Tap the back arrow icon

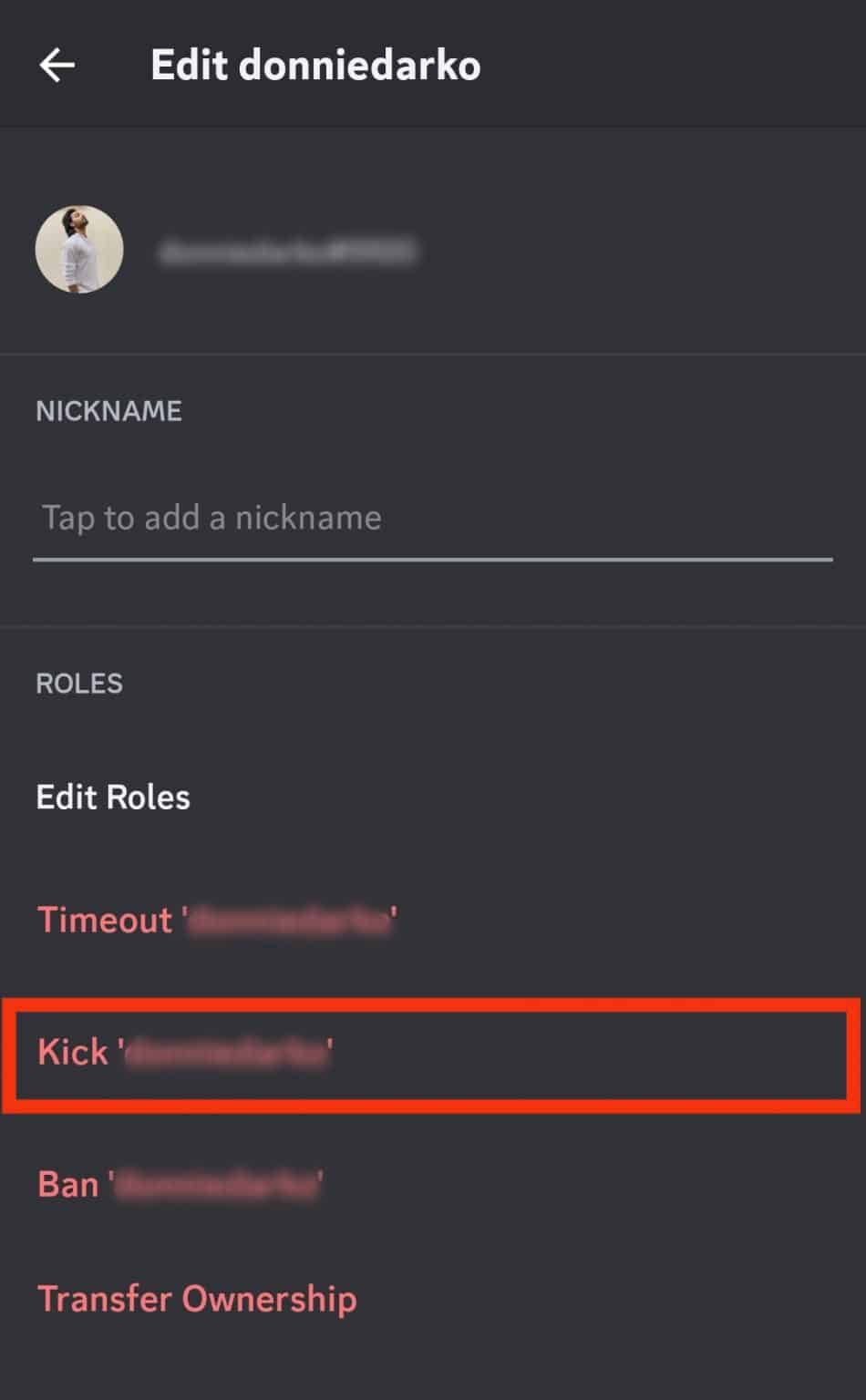57,66
